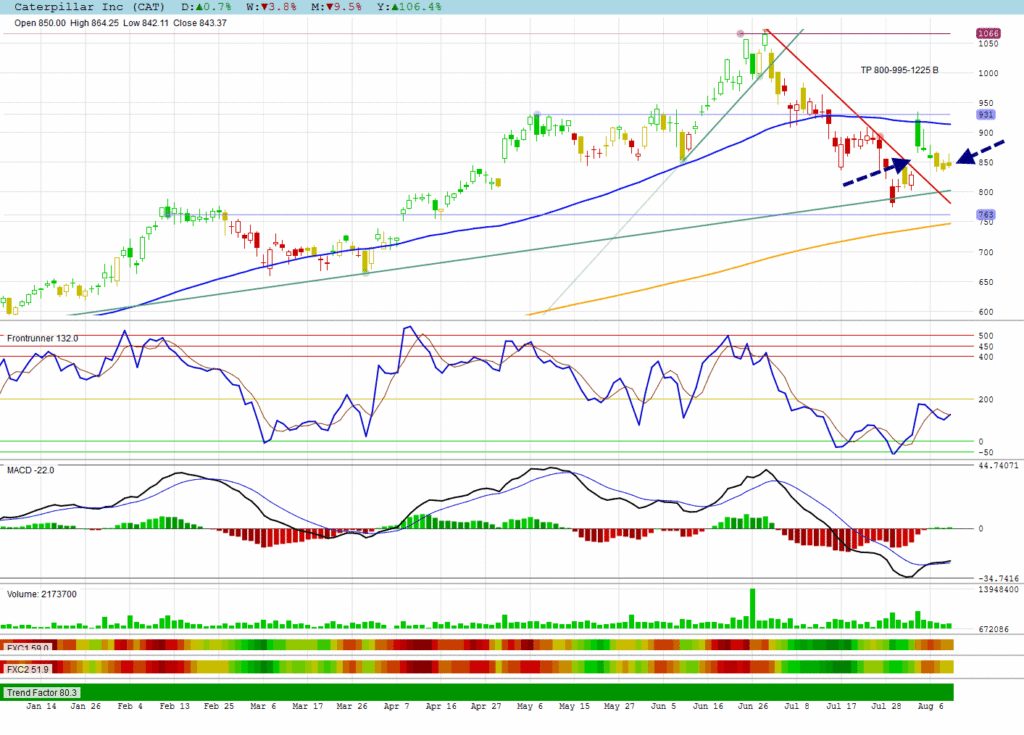Click the 900 price axis label
Screen dimensions: 1024x735
985,133
